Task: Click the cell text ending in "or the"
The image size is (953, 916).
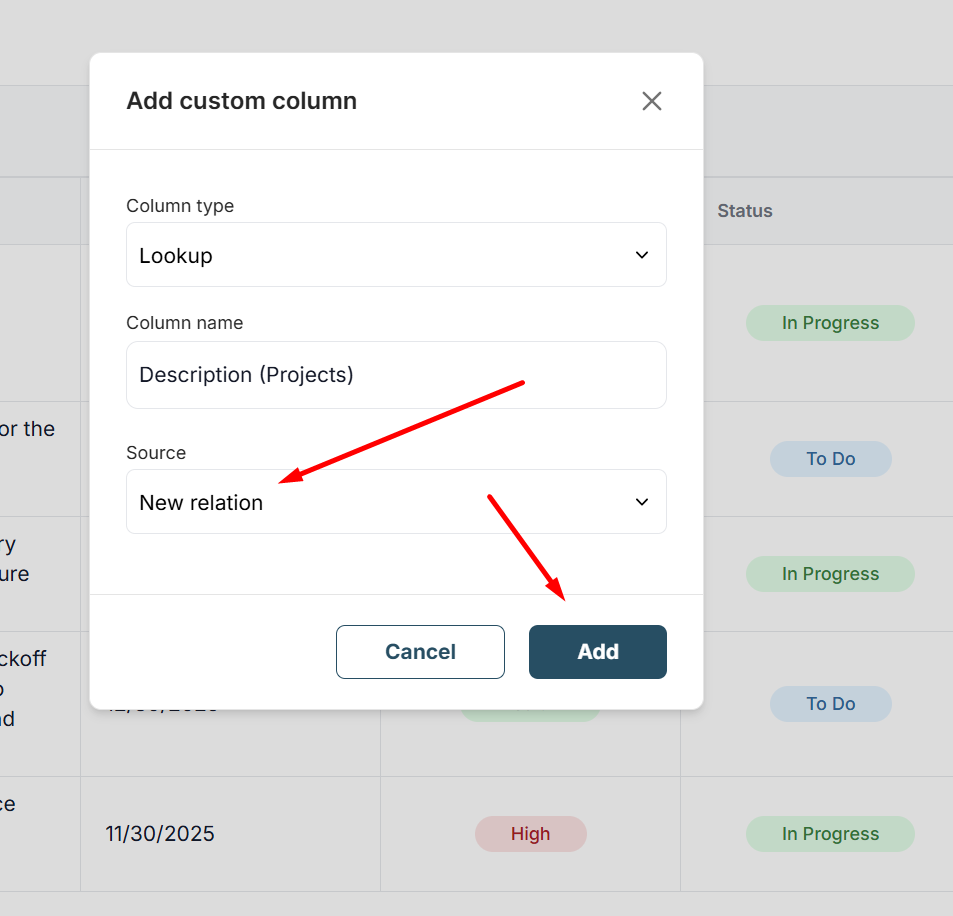Action: [28, 429]
